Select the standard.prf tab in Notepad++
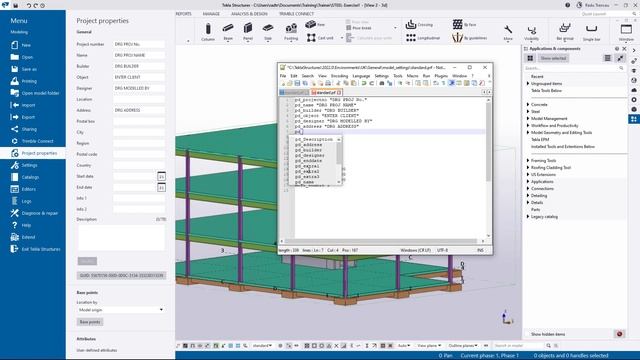 [x=326, y=93]
